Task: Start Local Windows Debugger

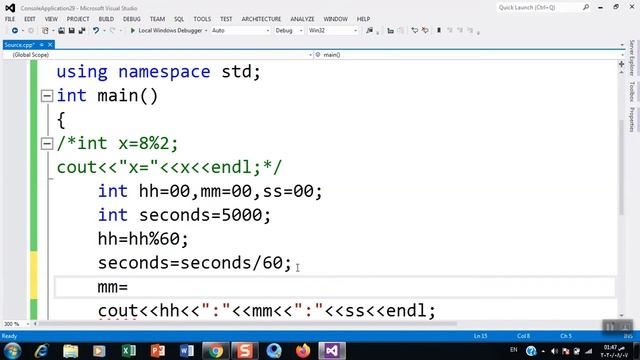Action: coord(166,31)
